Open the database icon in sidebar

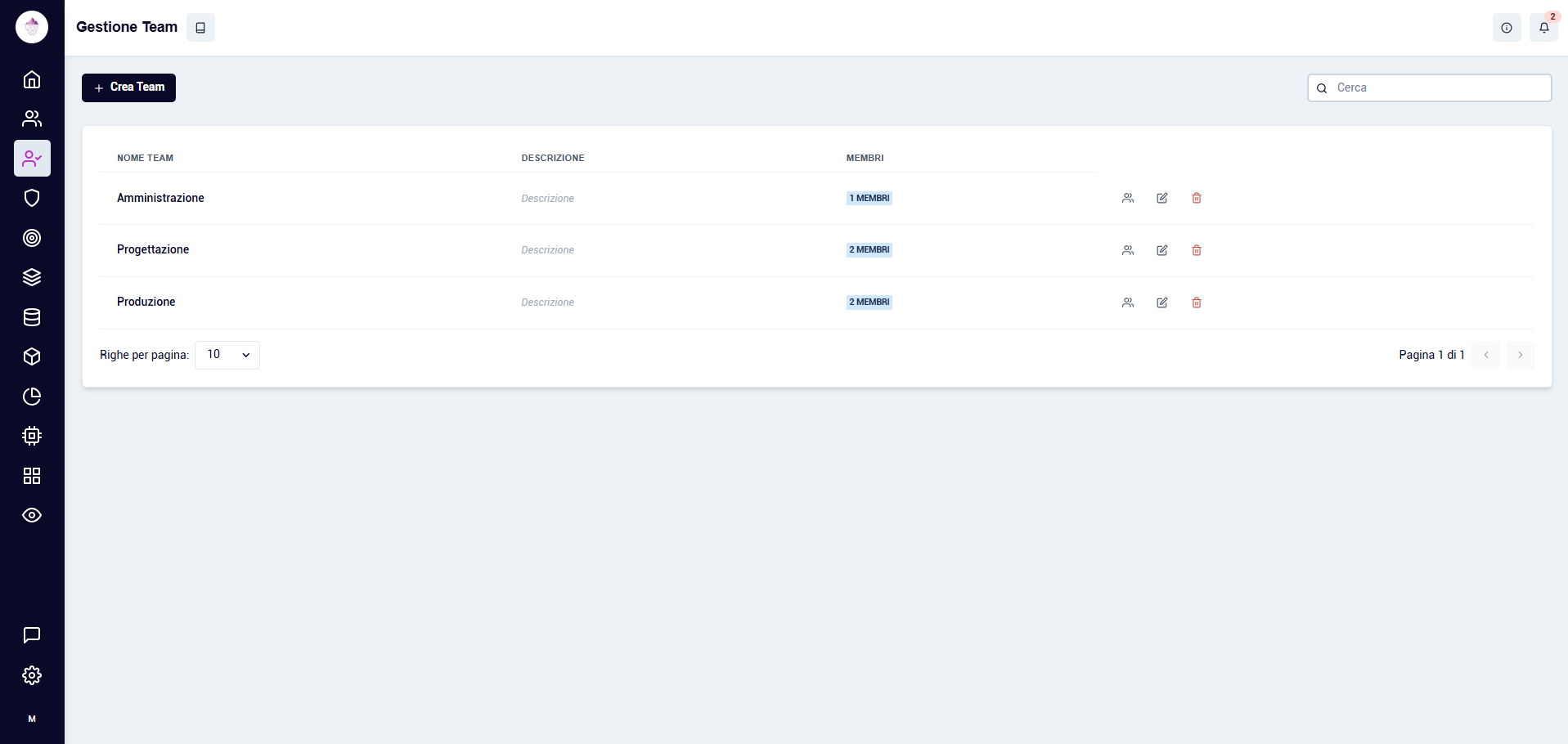click(x=32, y=317)
